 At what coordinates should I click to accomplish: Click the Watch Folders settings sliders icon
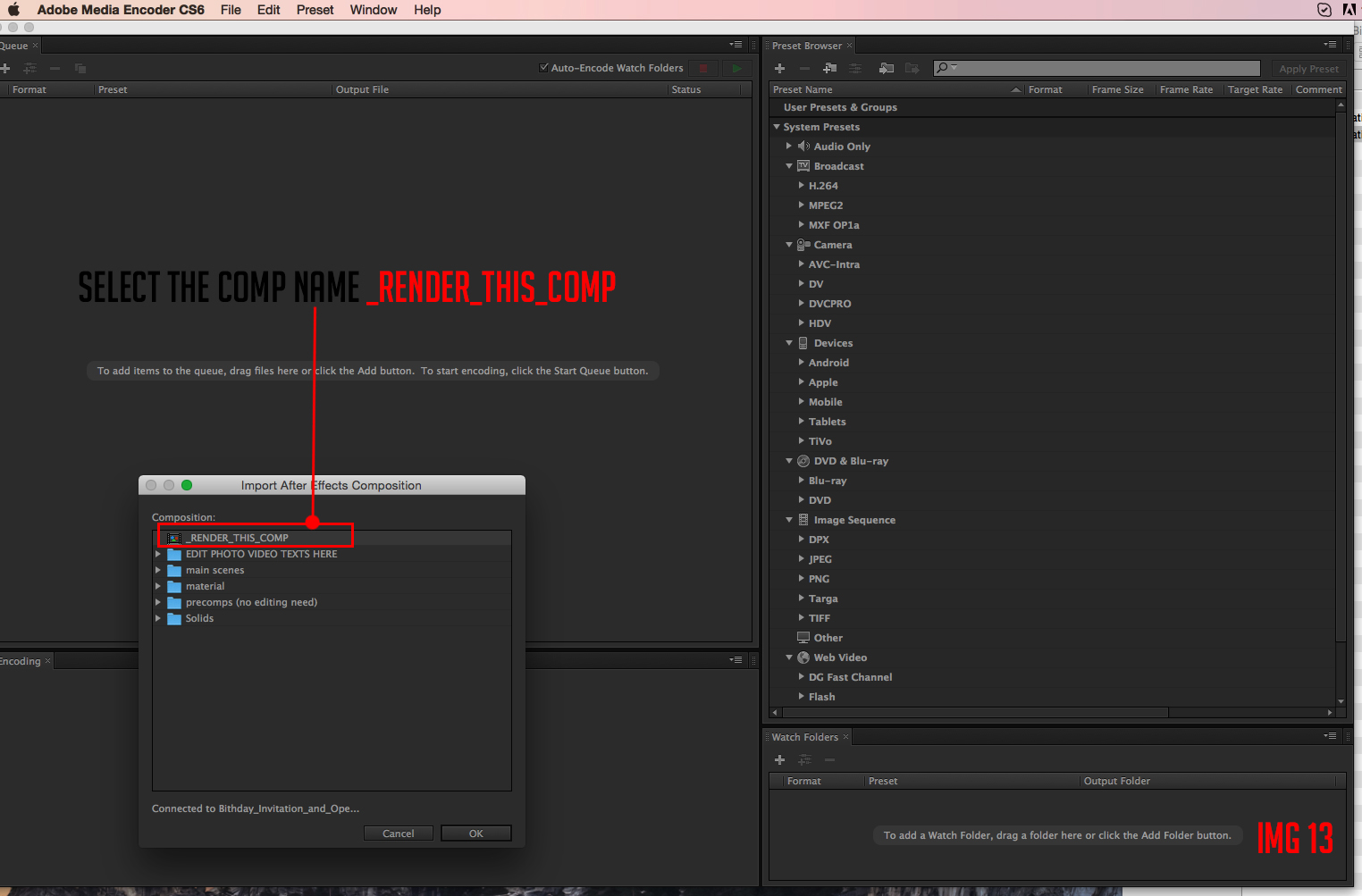(x=804, y=760)
